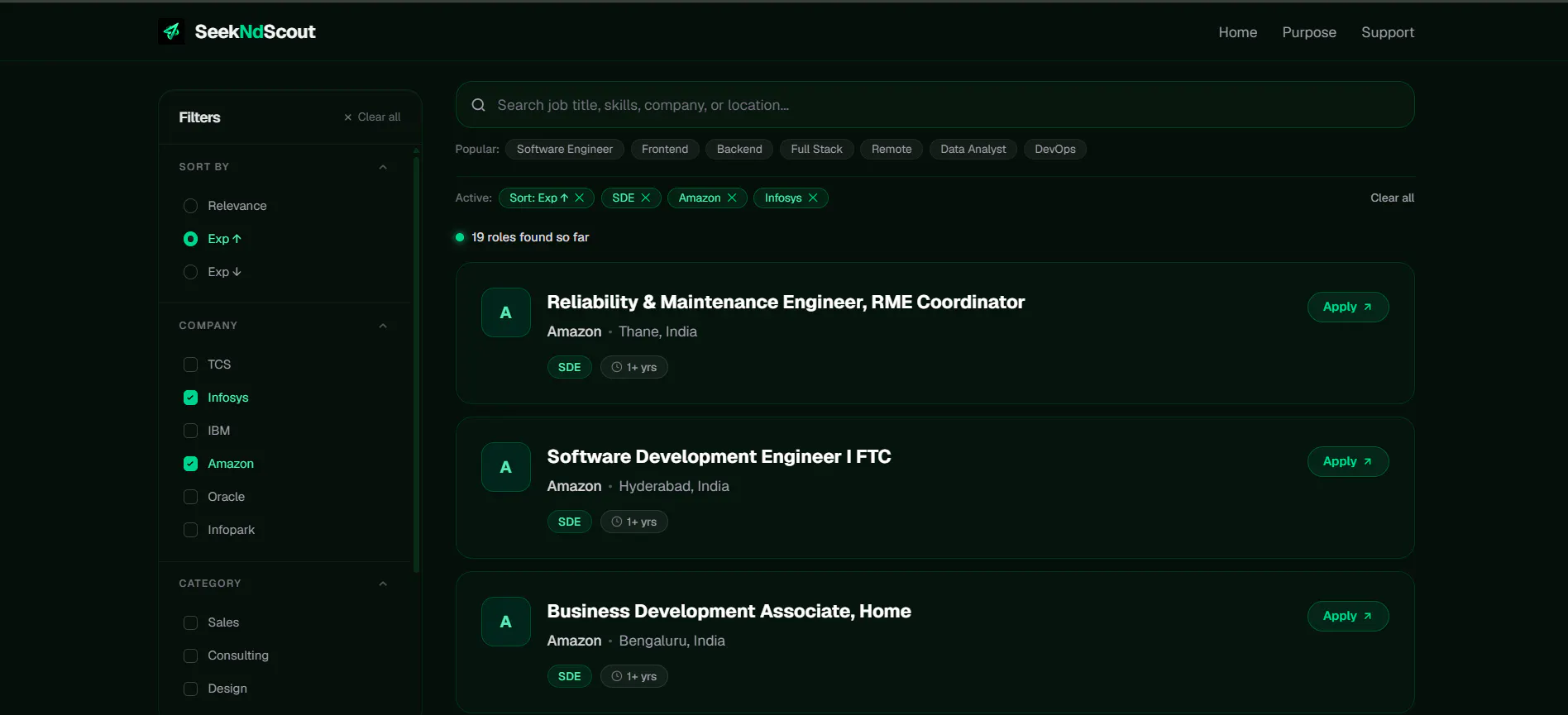Collapse the Company filter section

click(x=383, y=326)
